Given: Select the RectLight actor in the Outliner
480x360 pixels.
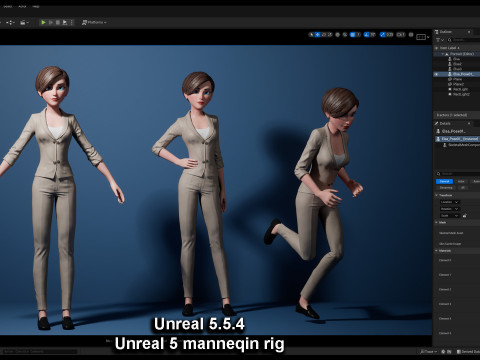Looking at the screenshot, I should (460, 89).
